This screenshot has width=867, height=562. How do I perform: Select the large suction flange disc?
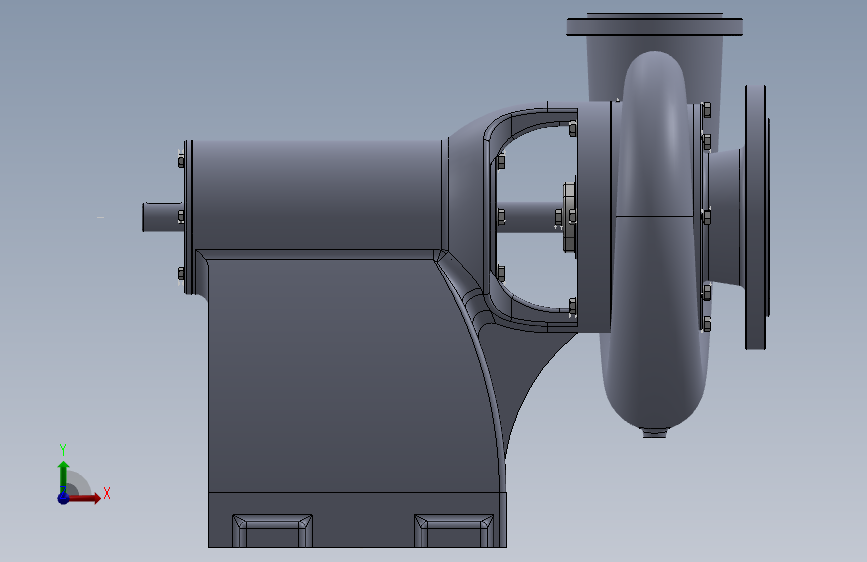(x=756, y=217)
